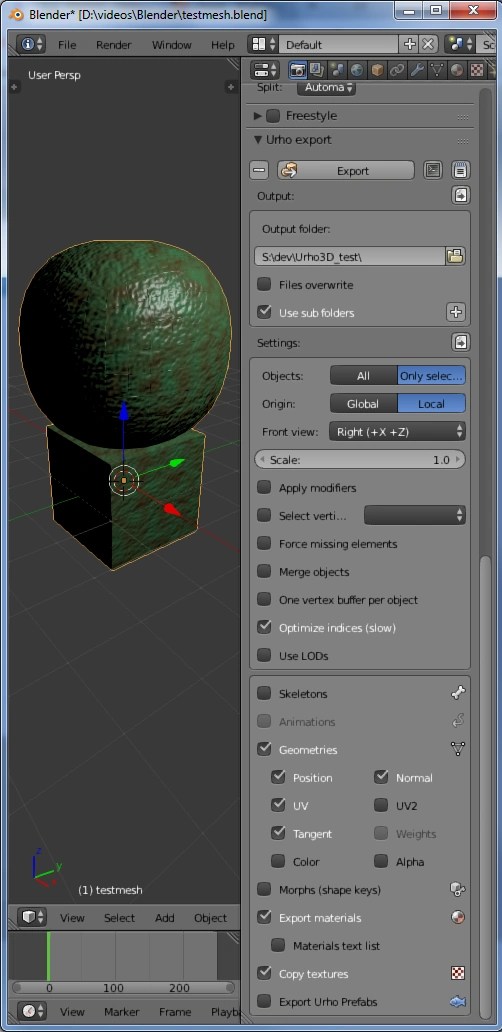Click the timeline frame range scrollbar
The width and height of the screenshot is (502, 1032).
point(124,987)
